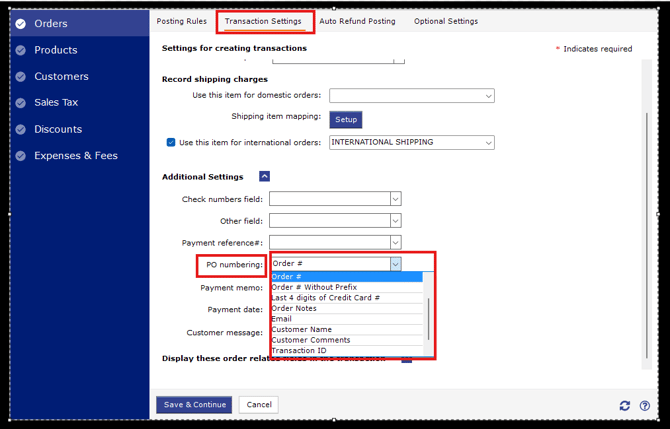Click the Products checkmark icon in sidebar

21,50
